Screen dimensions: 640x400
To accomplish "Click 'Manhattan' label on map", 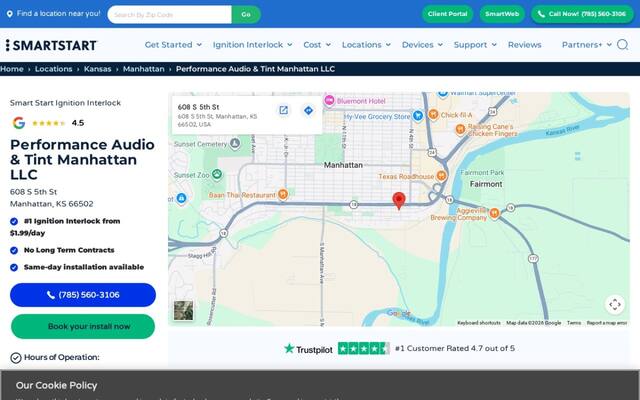I will tap(343, 165).
